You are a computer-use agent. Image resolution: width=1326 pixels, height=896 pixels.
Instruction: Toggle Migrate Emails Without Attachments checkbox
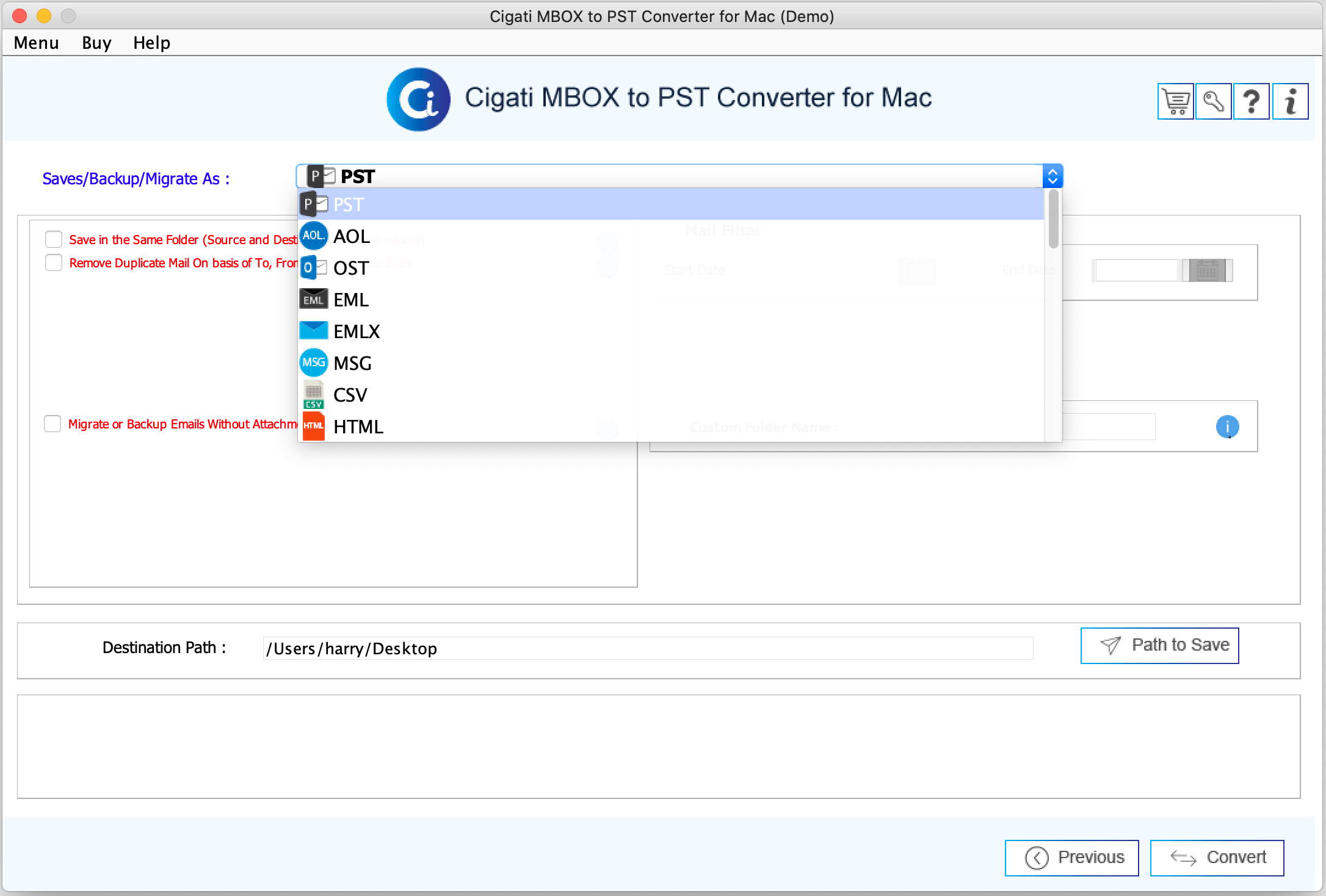coord(53,424)
